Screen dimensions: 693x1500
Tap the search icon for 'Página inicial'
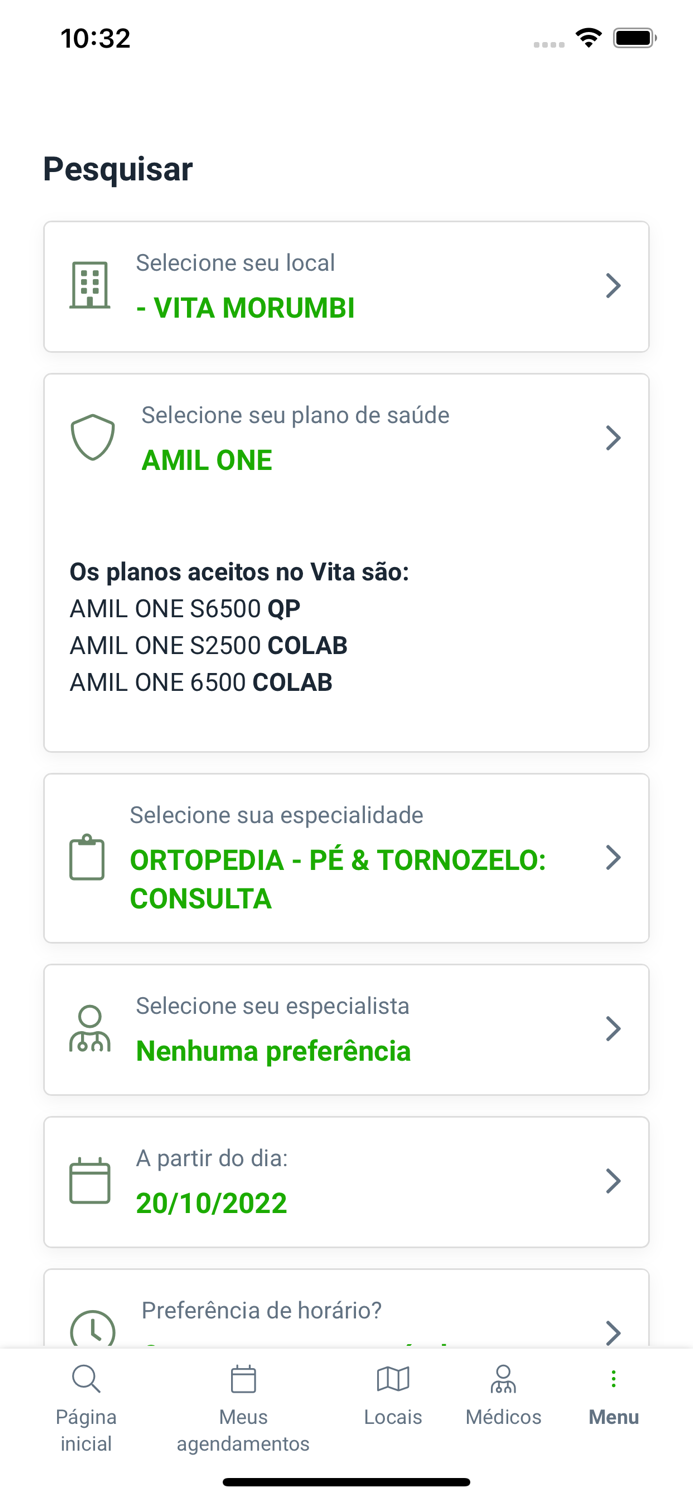[86, 1378]
